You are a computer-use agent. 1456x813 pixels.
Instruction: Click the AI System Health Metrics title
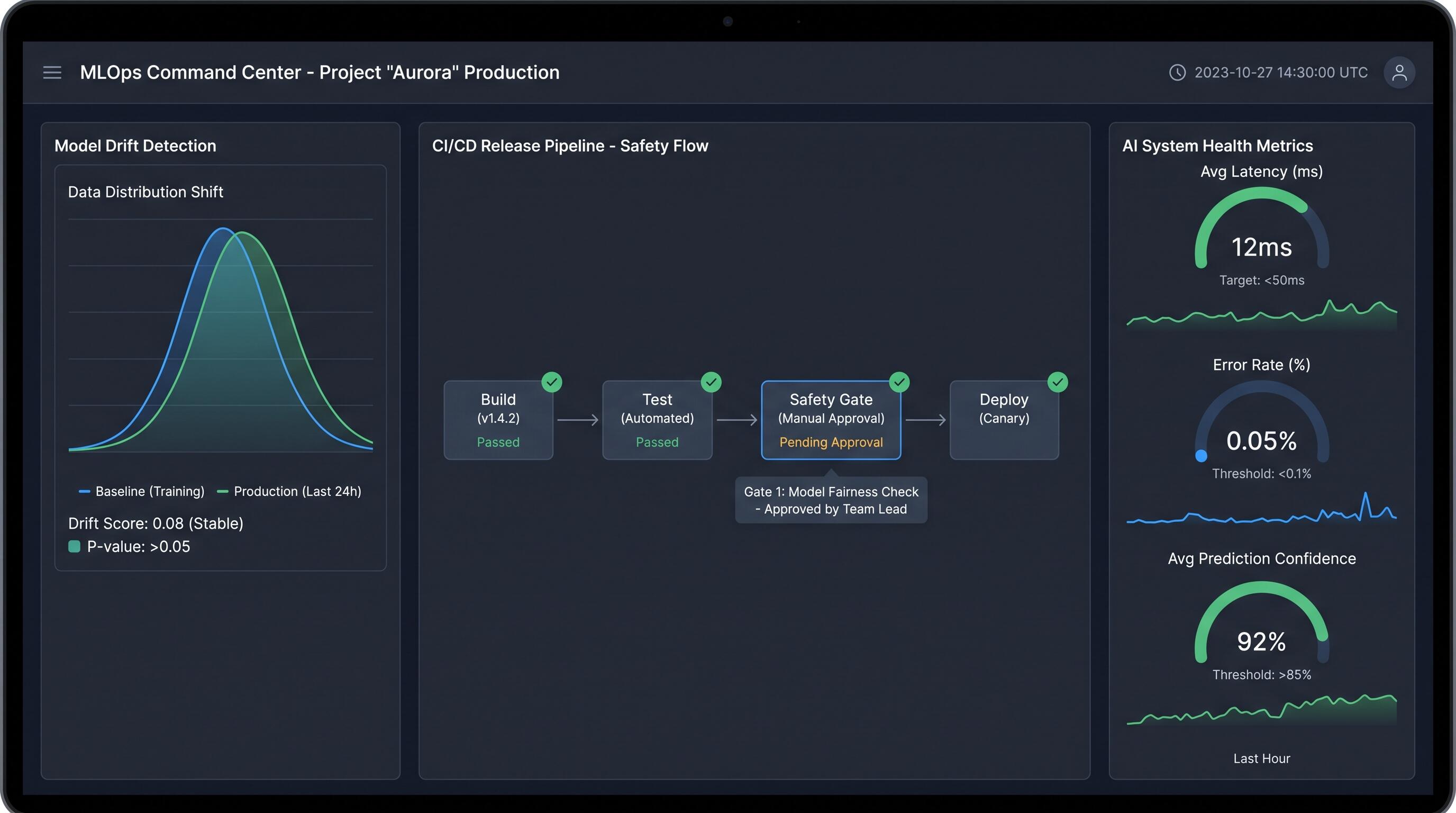tap(1217, 146)
